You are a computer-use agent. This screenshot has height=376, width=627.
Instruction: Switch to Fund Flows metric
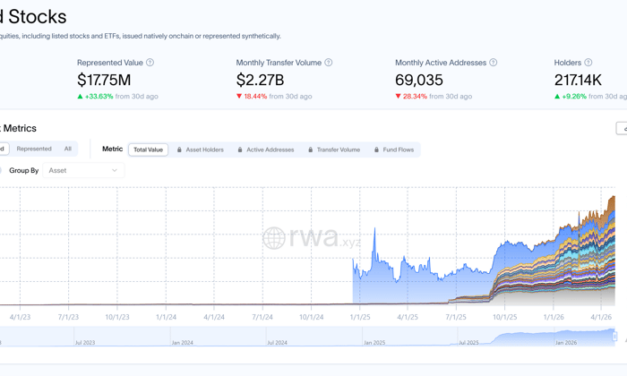coord(394,150)
